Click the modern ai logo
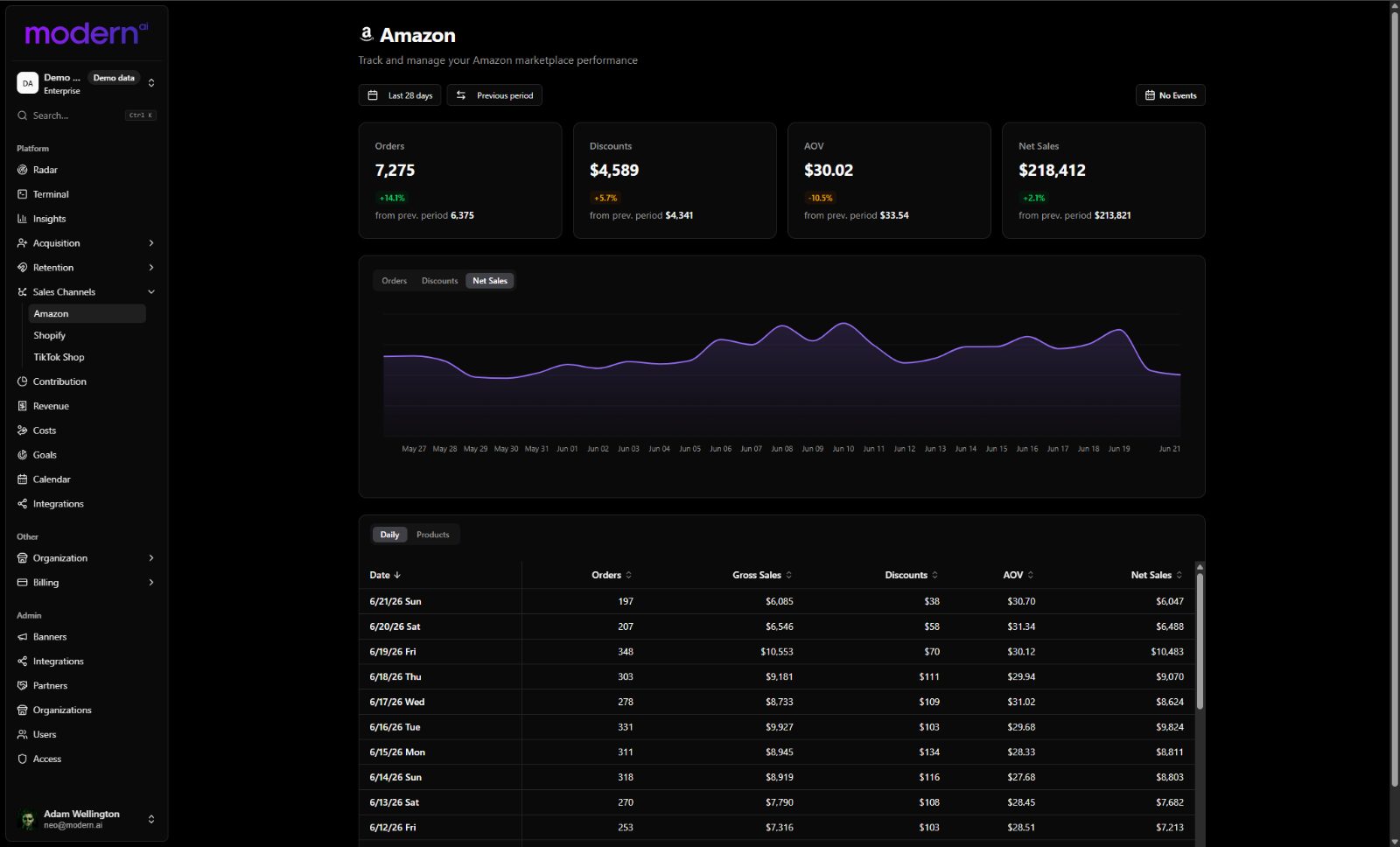 pyautogui.click(x=87, y=33)
